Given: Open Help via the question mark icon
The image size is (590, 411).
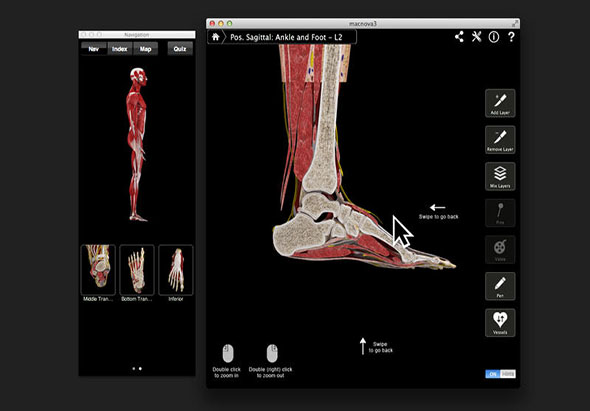Looking at the screenshot, I should click(511, 37).
